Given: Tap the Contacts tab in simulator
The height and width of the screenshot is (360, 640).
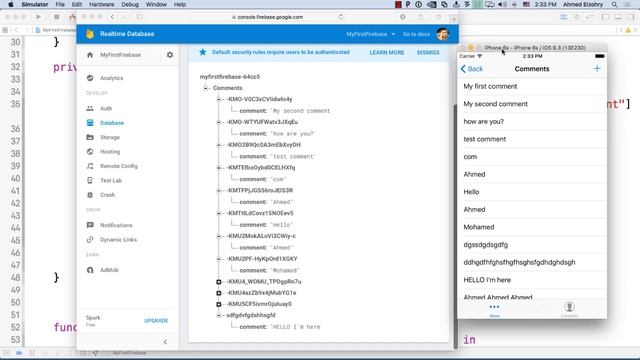Looking at the screenshot, I should click(x=569, y=310).
